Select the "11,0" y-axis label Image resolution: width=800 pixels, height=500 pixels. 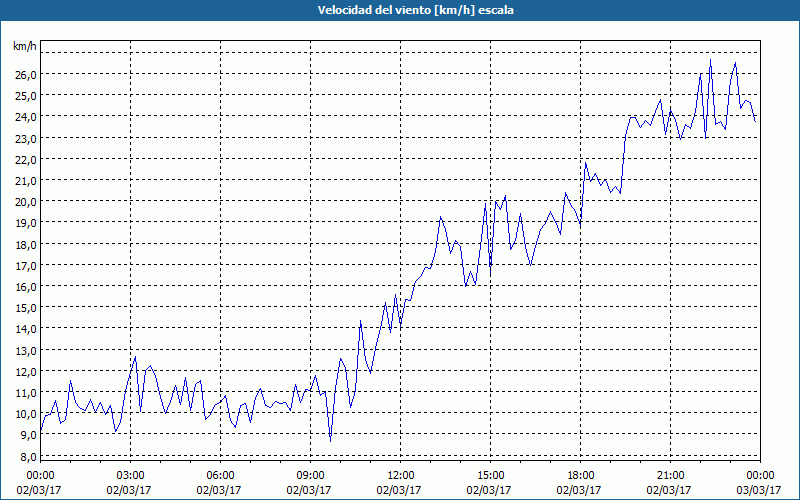point(26,393)
